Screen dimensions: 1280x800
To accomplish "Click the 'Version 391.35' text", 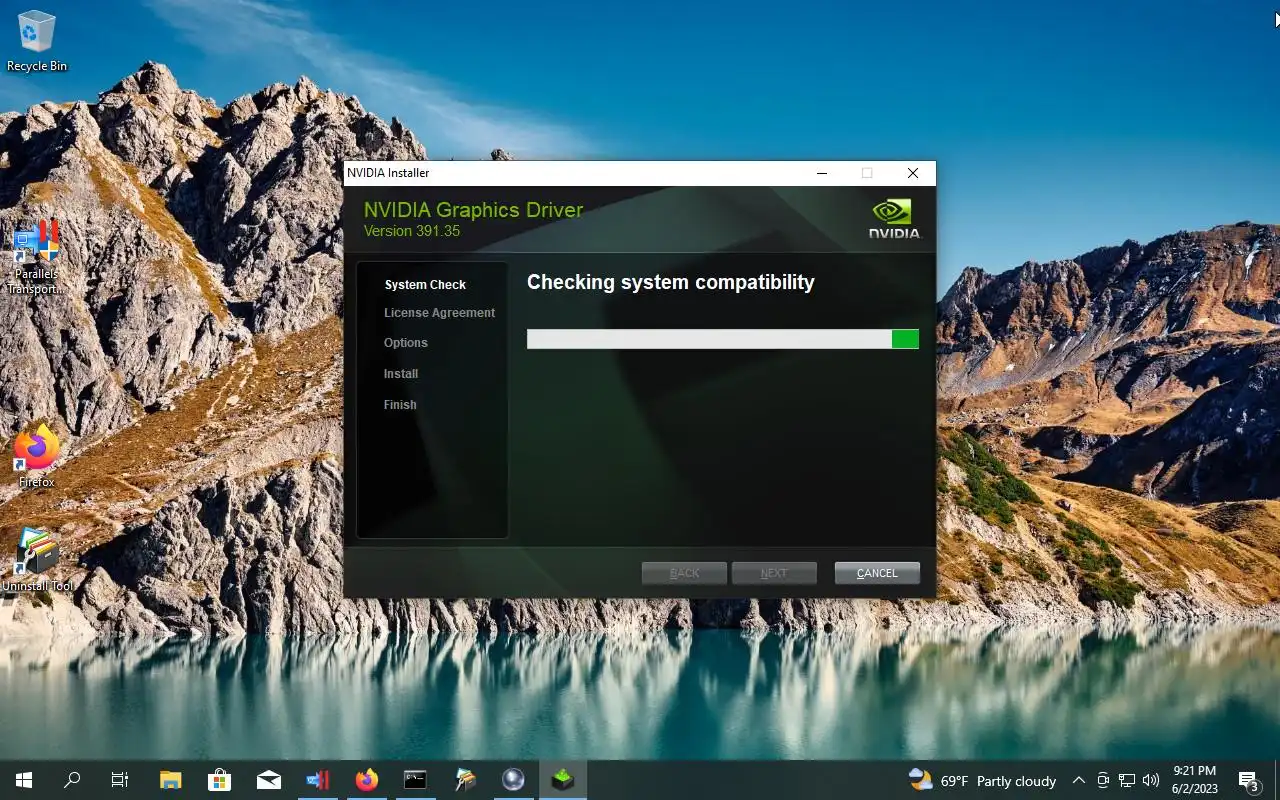I will [412, 231].
